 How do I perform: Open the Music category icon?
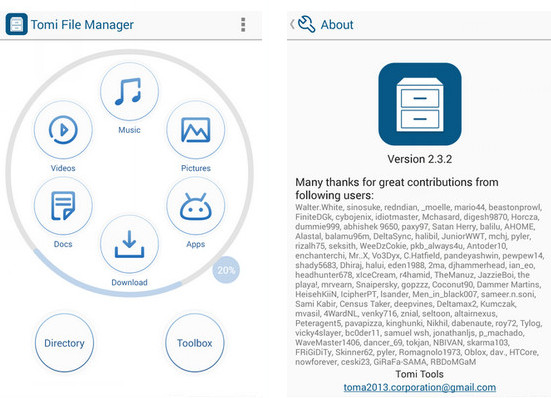tap(129, 91)
